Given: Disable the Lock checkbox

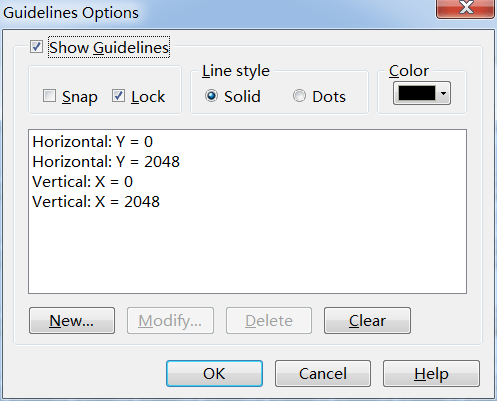Looking at the screenshot, I should [x=118, y=96].
